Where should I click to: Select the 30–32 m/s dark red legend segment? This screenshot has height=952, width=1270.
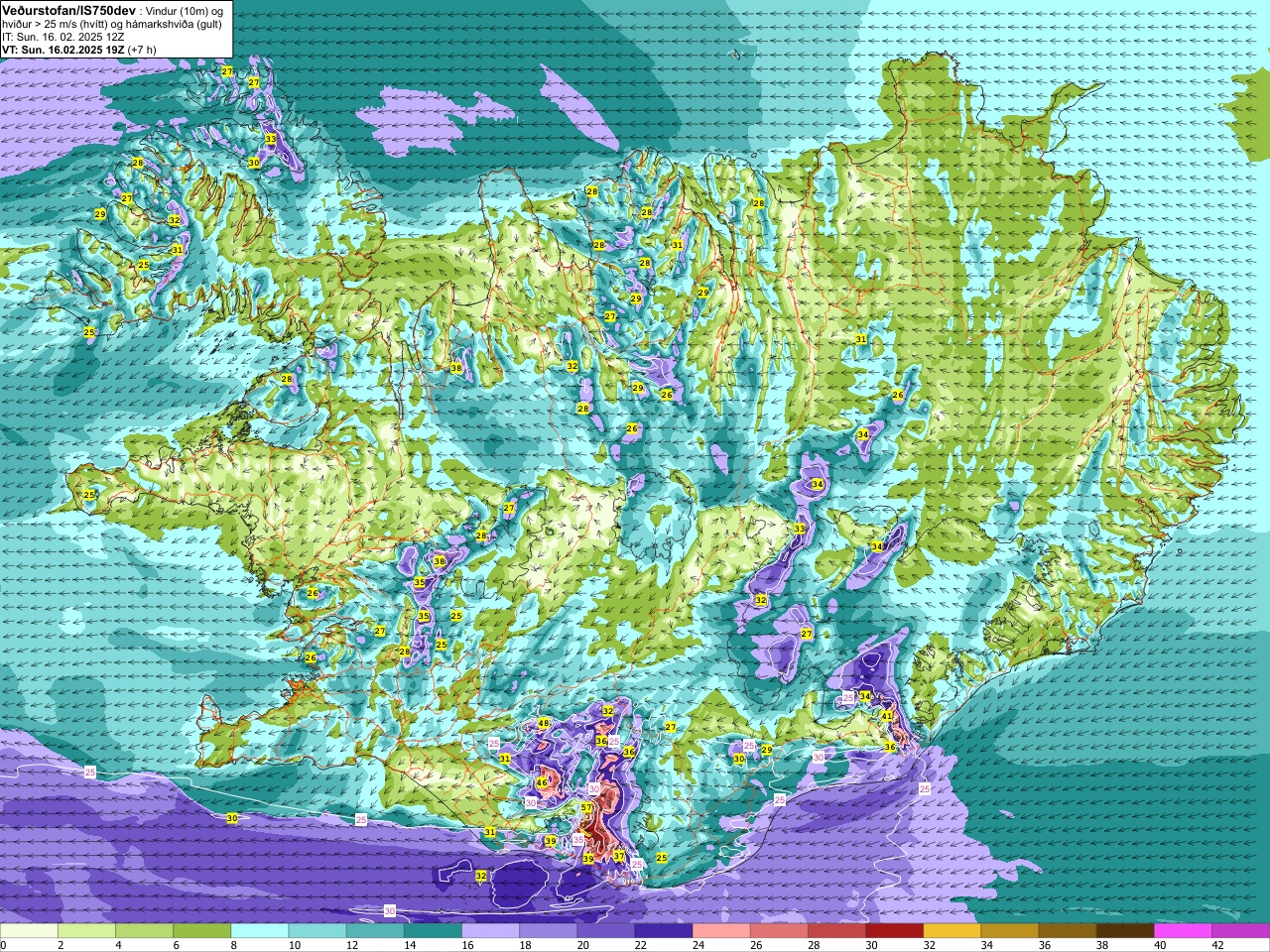pos(895,931)
